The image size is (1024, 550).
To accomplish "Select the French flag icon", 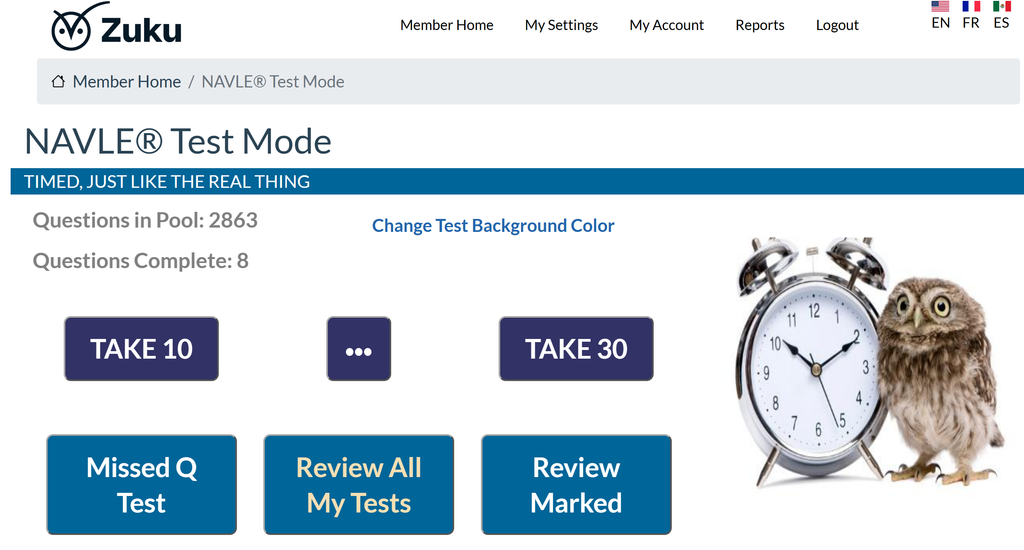I will [x=971, y=7].
